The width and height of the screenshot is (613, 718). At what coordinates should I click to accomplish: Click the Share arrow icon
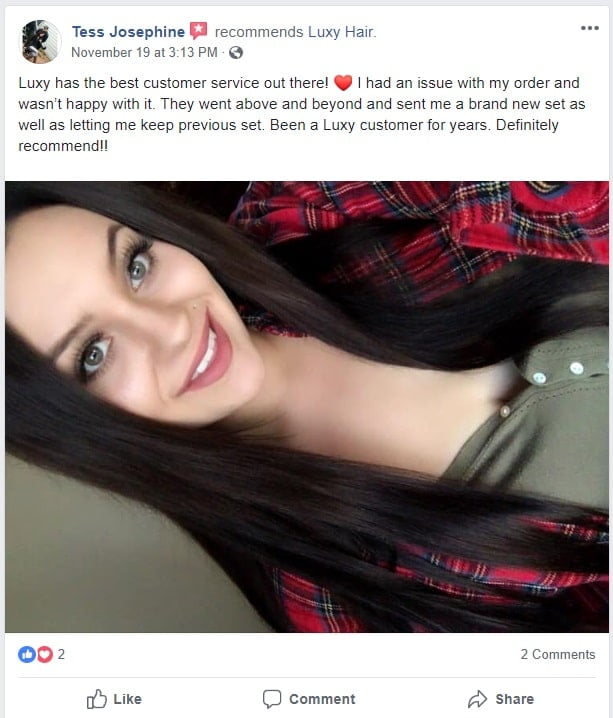[477, 699]
